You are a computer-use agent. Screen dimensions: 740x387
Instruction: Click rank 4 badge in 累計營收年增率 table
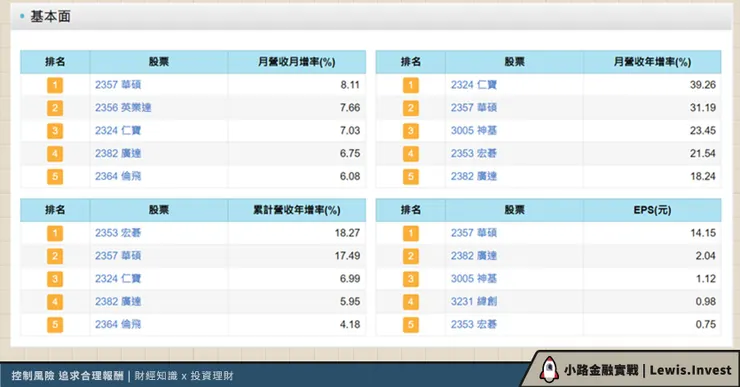(x=55, y=302)
